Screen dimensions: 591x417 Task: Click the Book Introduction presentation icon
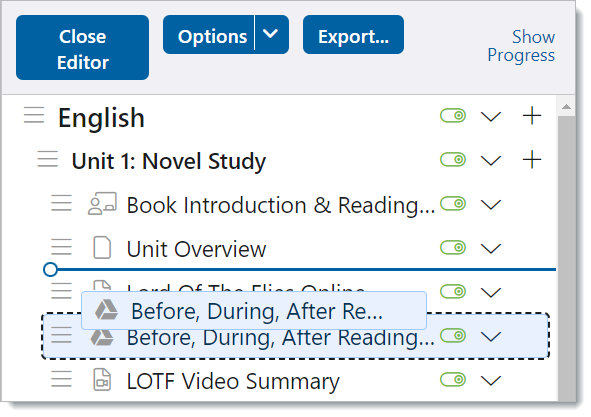(102, 204)
